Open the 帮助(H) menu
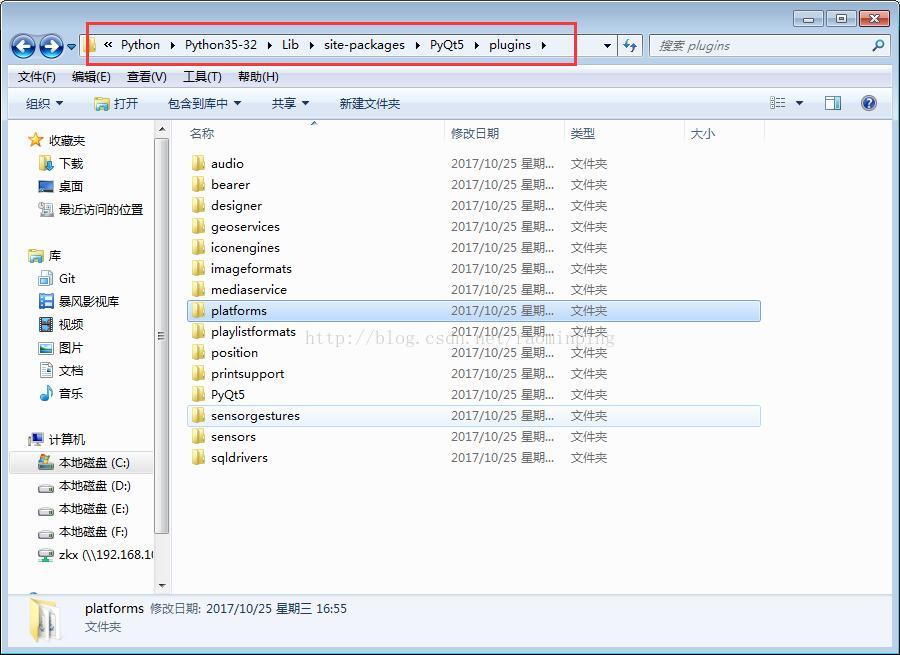The image size is (900, 655). click(258, 77)
